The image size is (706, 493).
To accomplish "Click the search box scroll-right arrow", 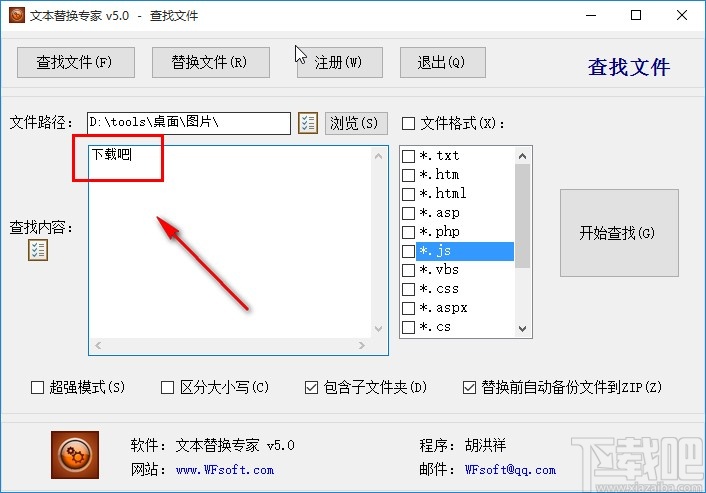I will pos(362,345).
